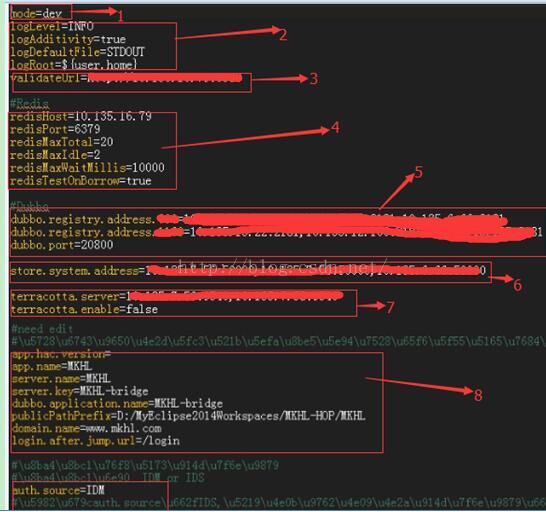546x512 pixels.
Task: Click the logRoot=${user.home} line
Action: pos(74,64)
